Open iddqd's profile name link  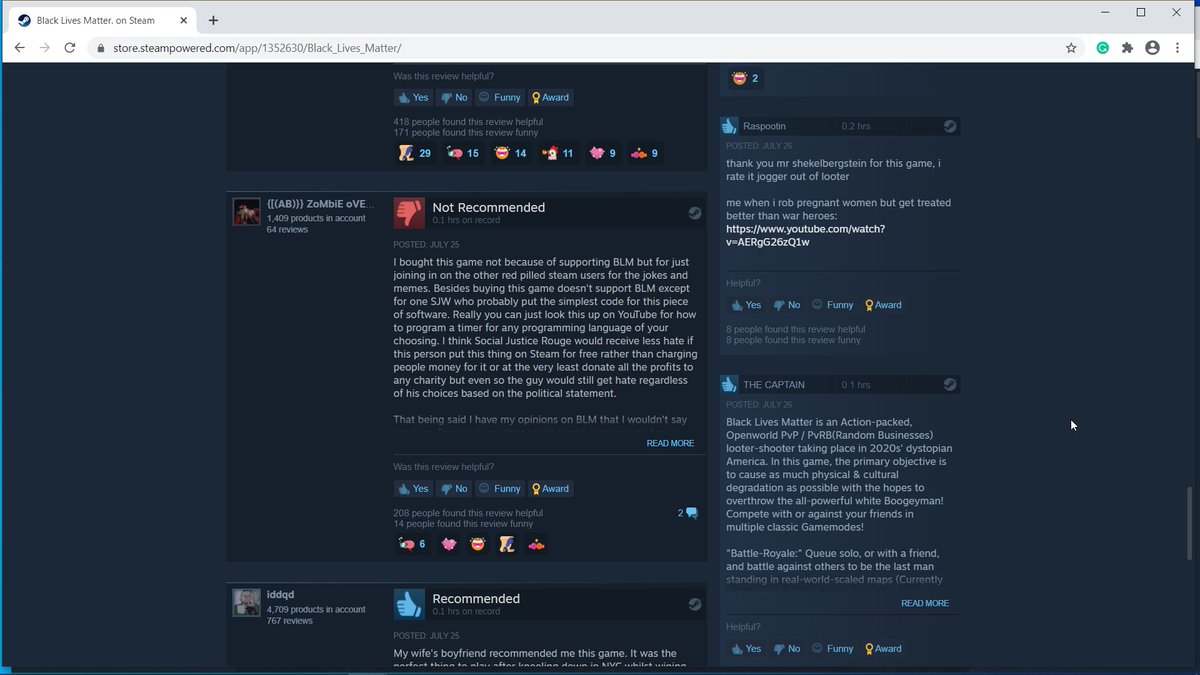(280, 595)
